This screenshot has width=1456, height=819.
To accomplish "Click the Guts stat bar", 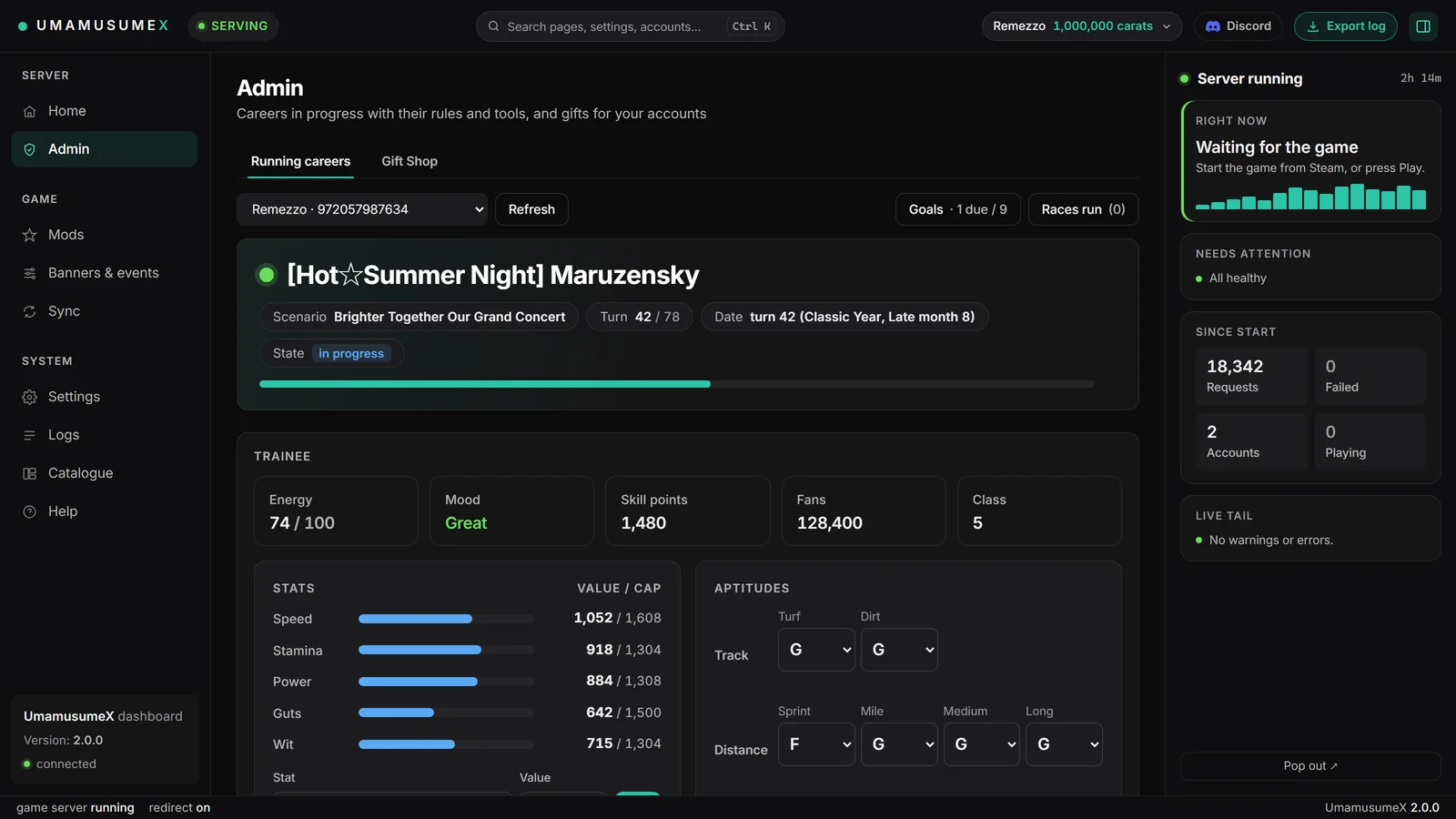I will coord(446,713).
